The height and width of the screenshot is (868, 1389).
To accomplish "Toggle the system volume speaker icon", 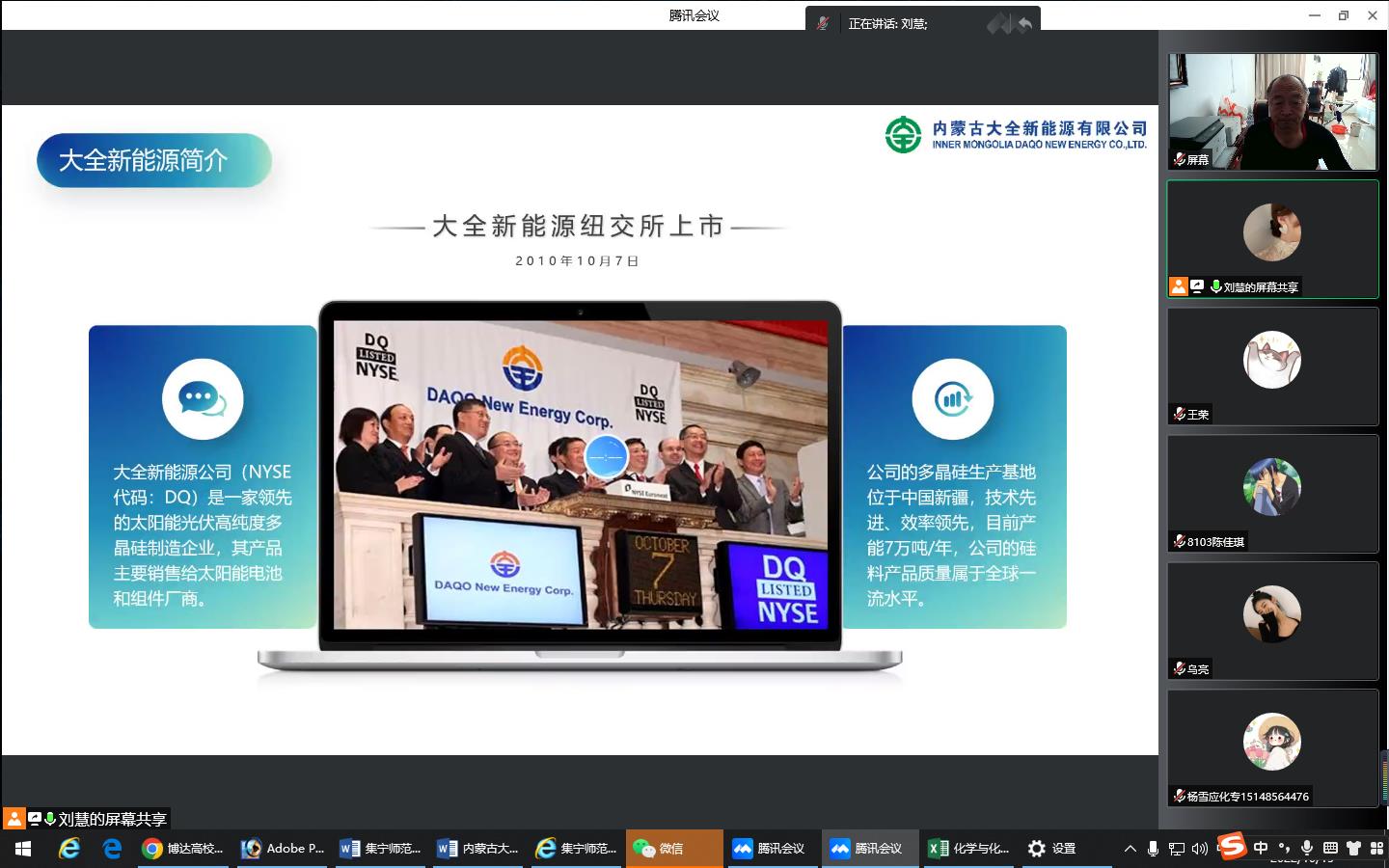I will [x=1199, y=849].
